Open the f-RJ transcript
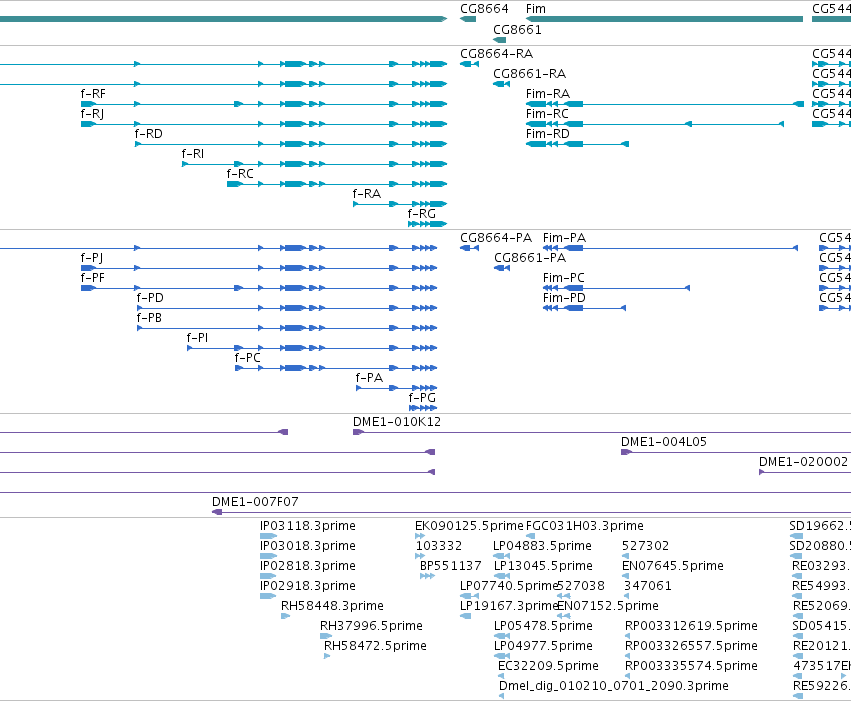 point(264,124)
